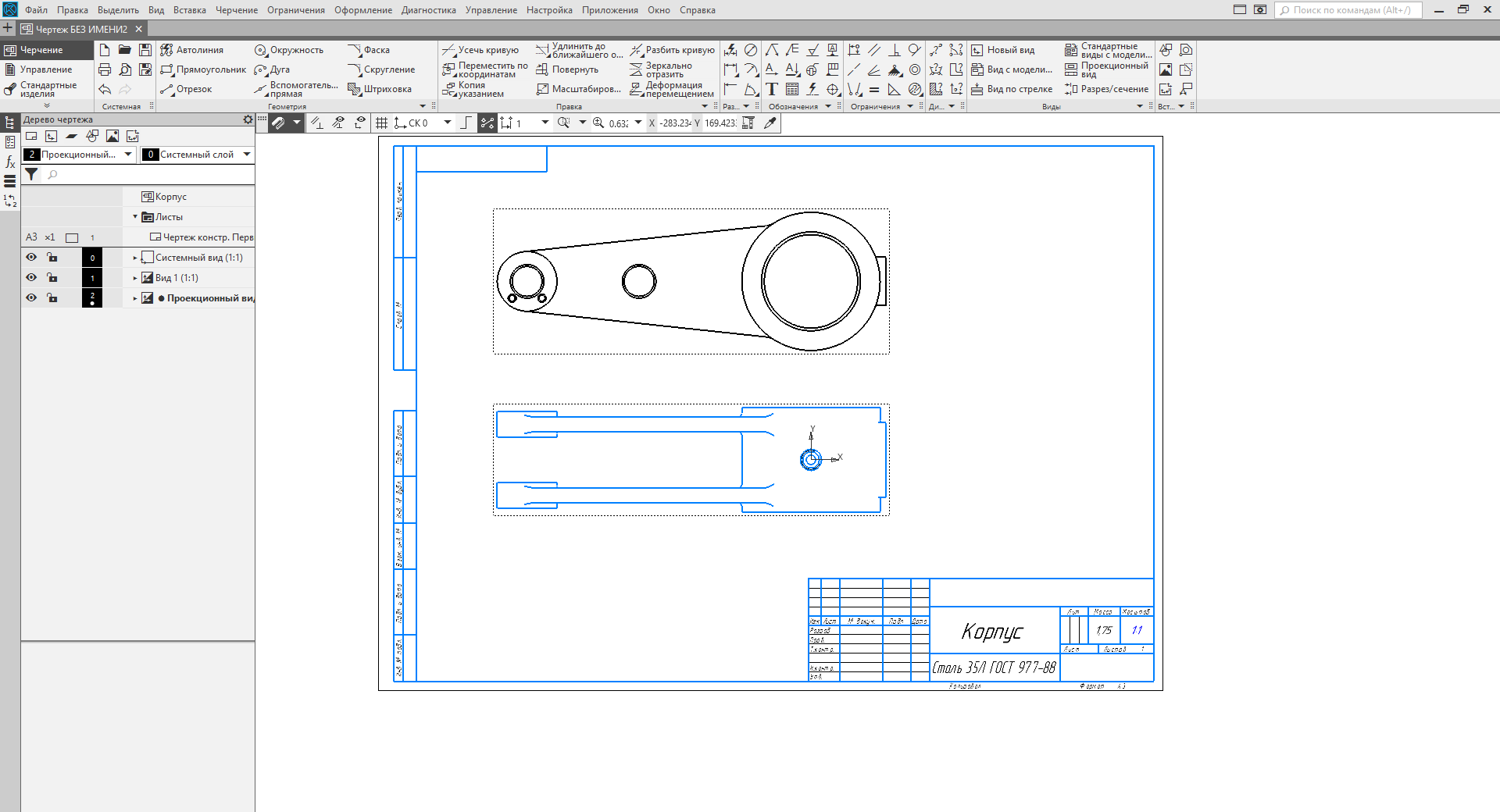Image resolution: width=1500 pixels, height=812 pixels.
Task: Click the X coordinate input field
Action: 674,123
